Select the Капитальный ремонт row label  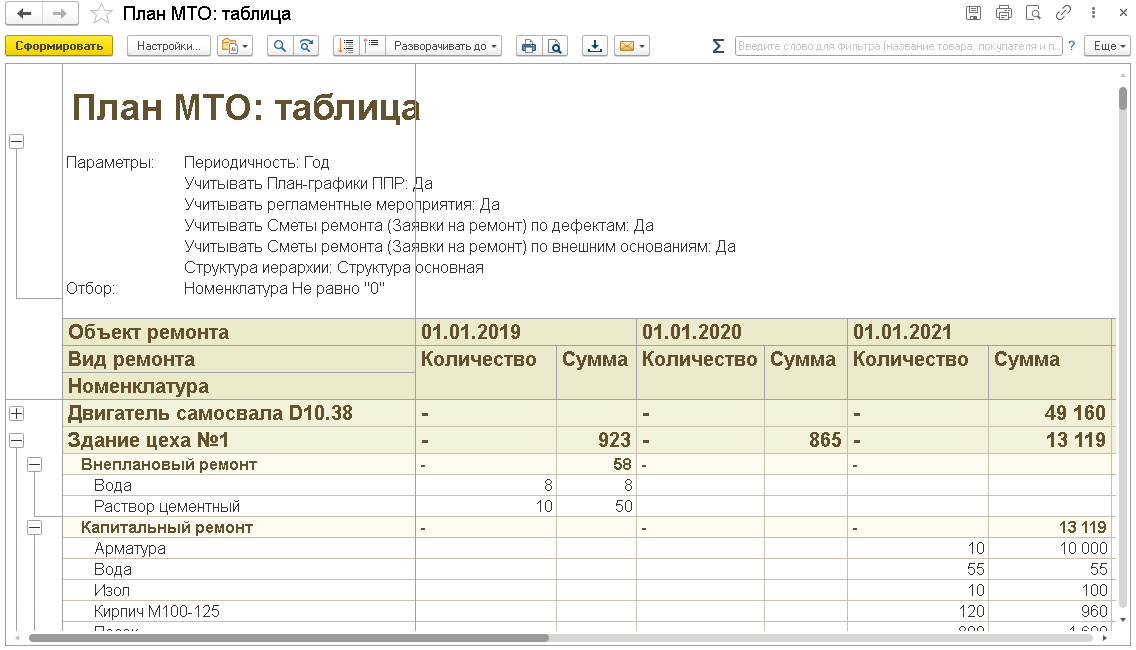167,528
